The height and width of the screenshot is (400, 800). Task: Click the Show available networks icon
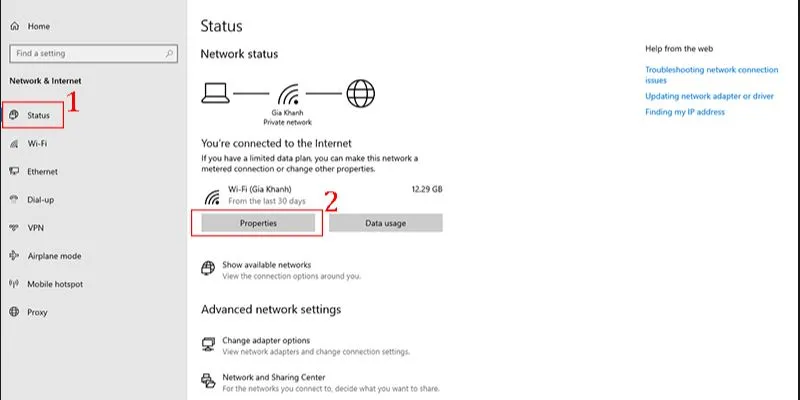(x=208, y=269)
